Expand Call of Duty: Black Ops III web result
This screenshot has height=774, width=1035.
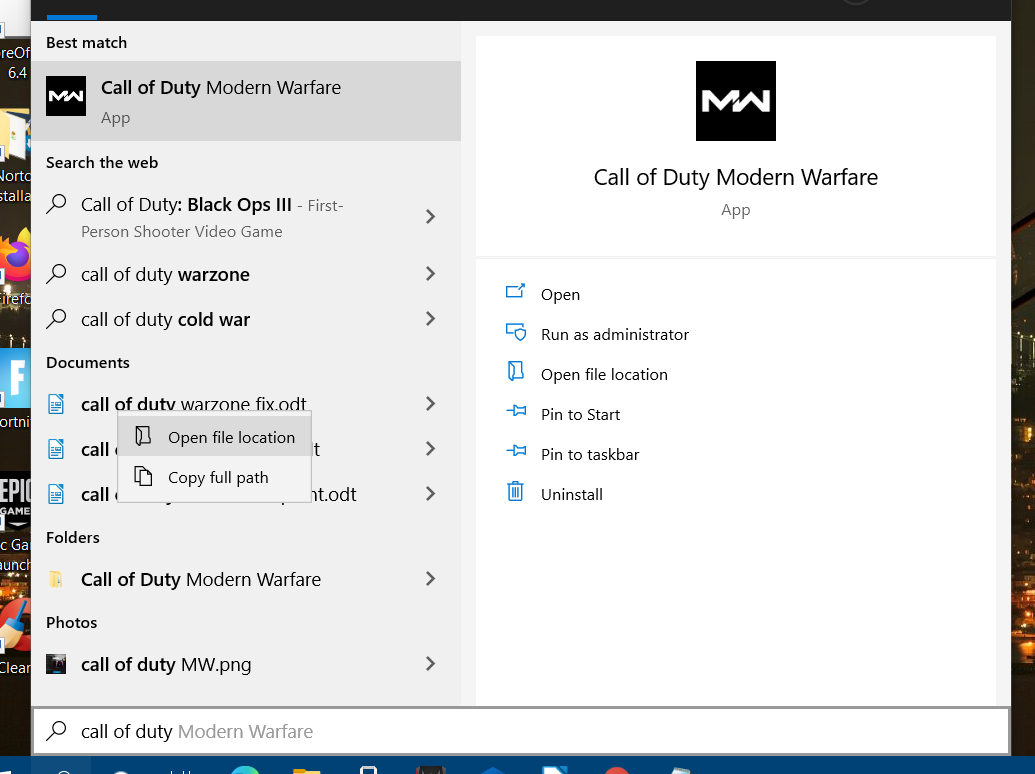pos(430,216)
